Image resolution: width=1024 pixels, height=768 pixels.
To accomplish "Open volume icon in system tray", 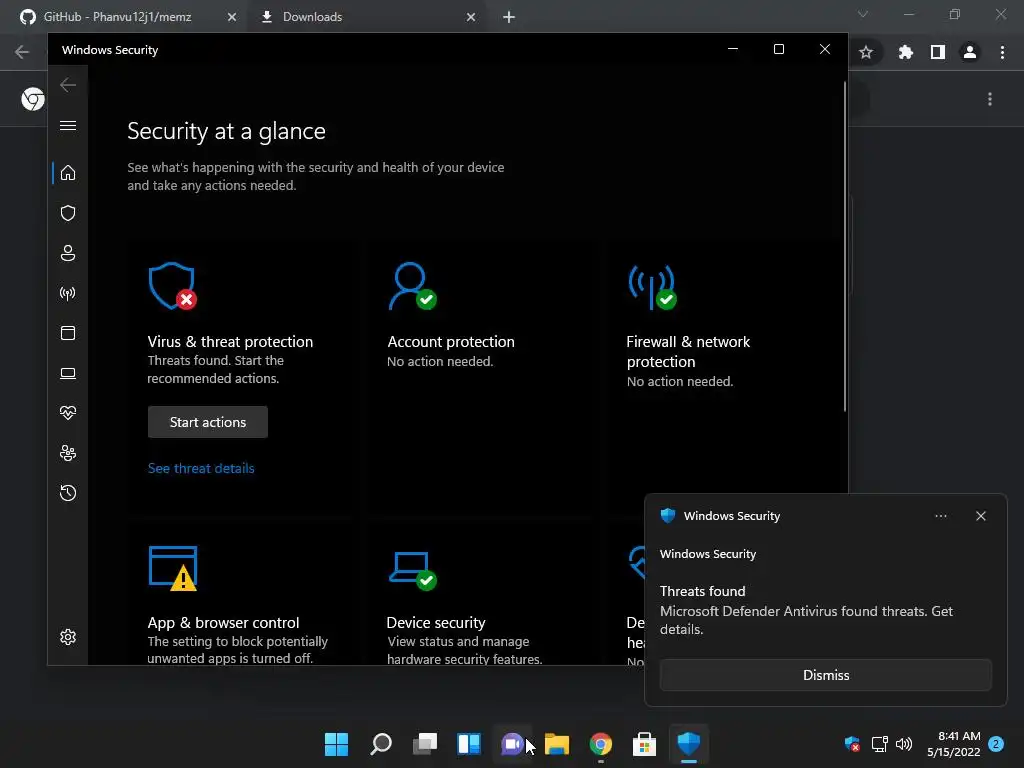I will point(904,744).
